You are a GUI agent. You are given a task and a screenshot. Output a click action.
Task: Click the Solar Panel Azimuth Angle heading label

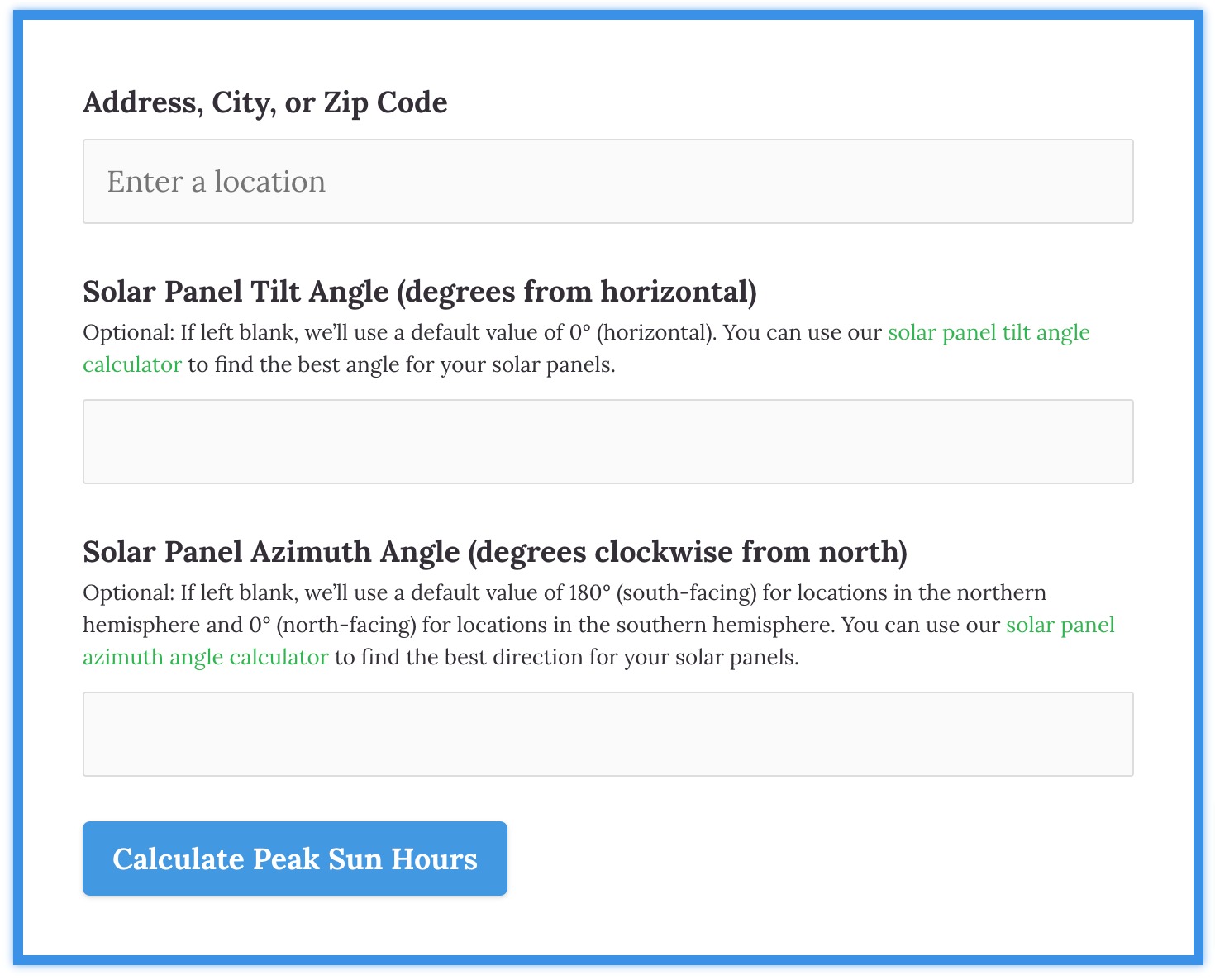click(x=495, y=552)
